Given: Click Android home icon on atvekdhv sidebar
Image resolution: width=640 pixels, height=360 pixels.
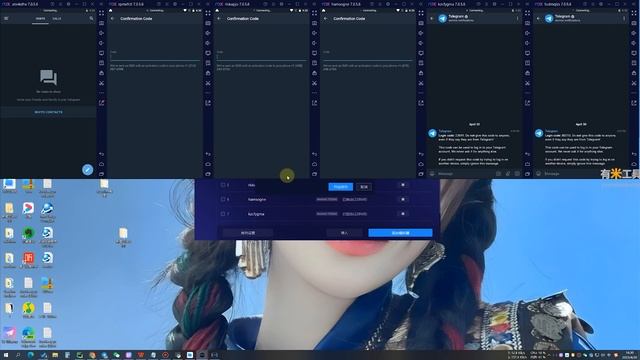Looking at the screenshot, I should [101, 164].
